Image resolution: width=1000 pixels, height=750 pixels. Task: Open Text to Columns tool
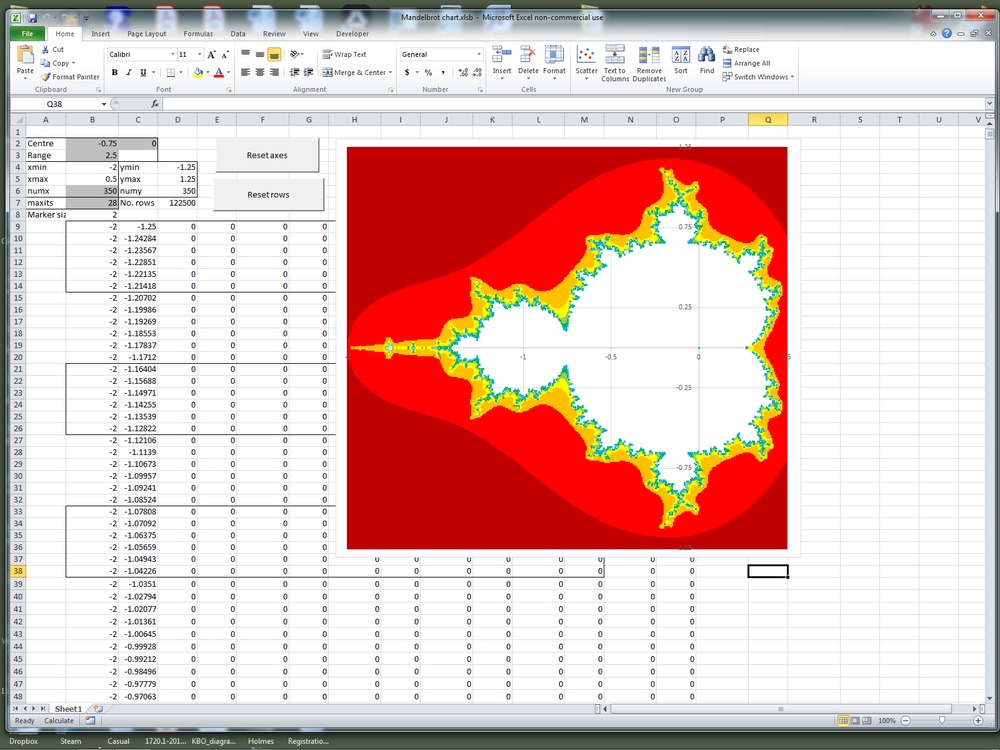pos(615,60)
